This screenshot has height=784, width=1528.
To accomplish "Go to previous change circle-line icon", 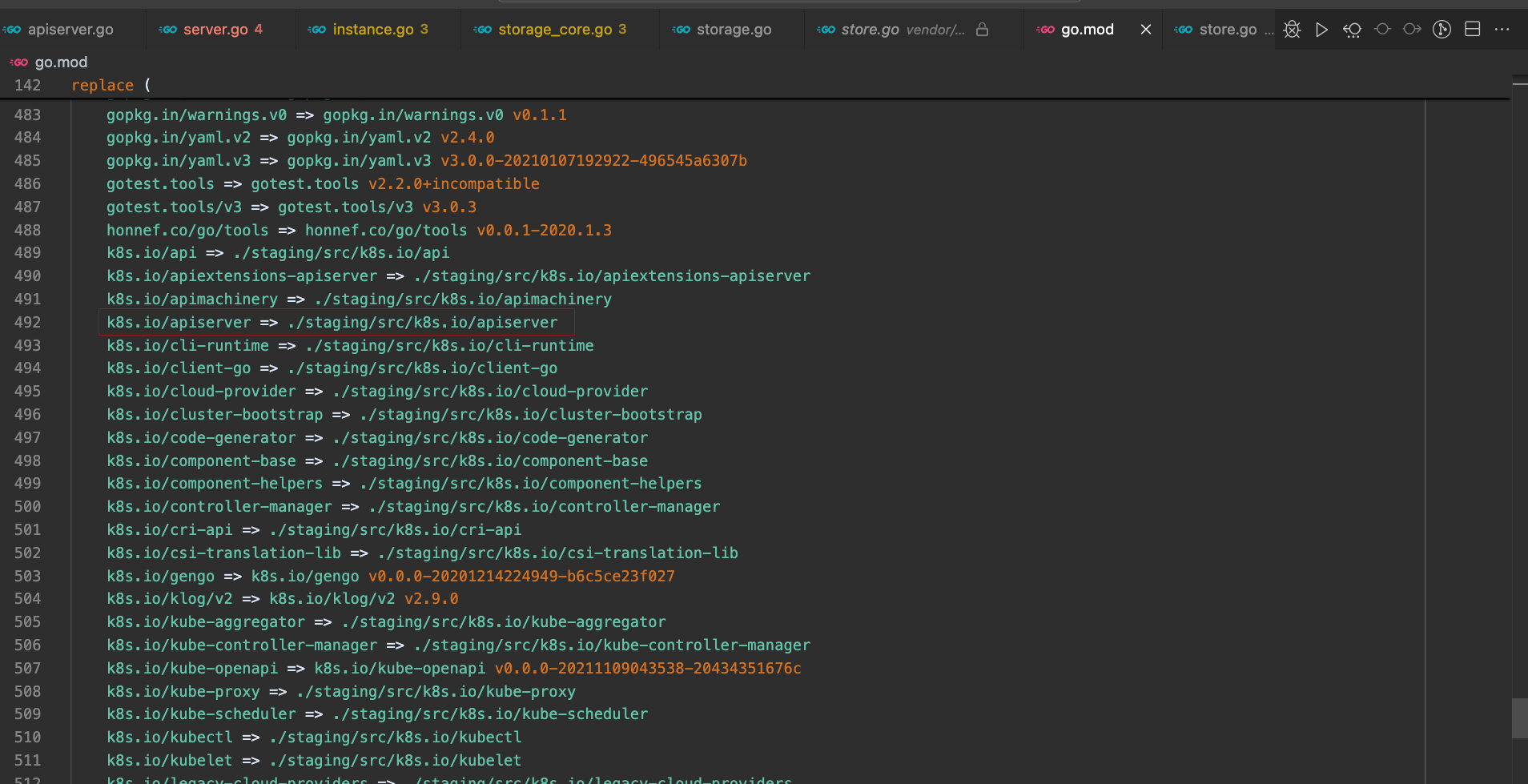I will [1382, 29].
